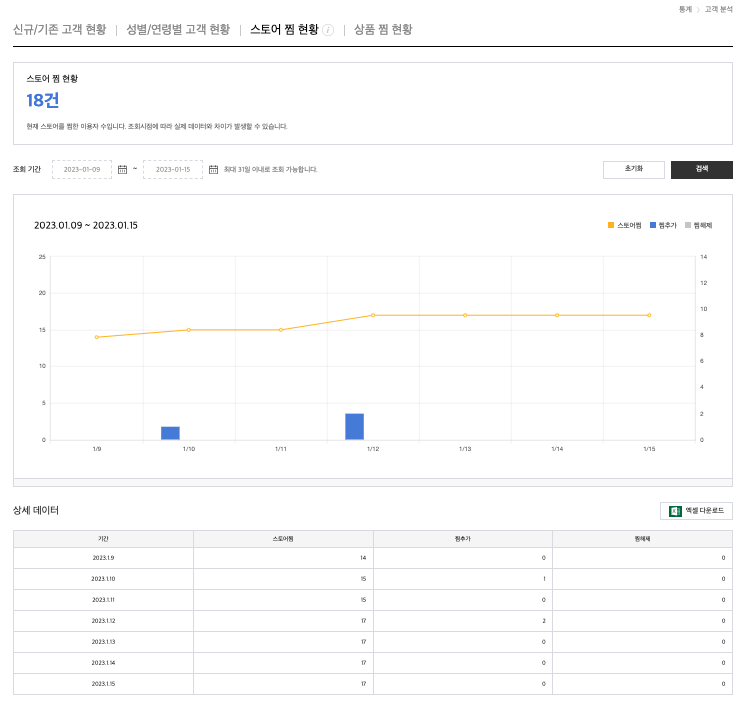
Task: Click the 스토어찜 line point at 1/9
Action: [x=97, y=337]
